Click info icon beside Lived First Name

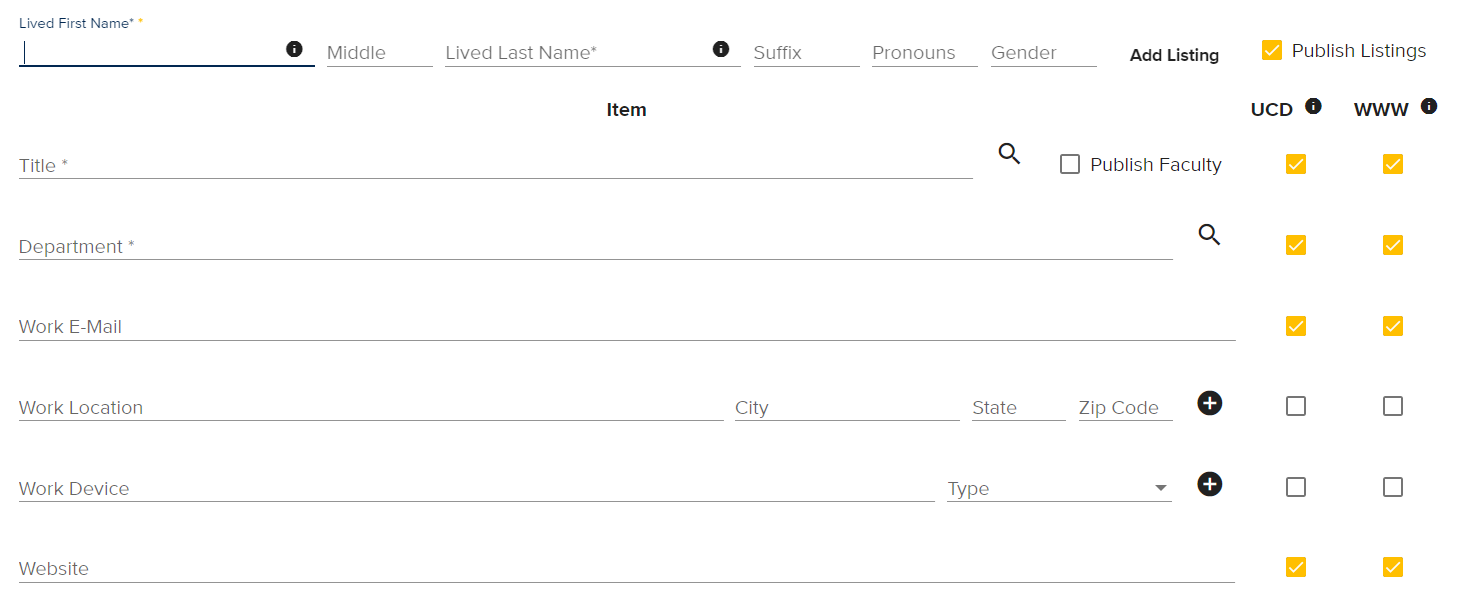[294, 49]
